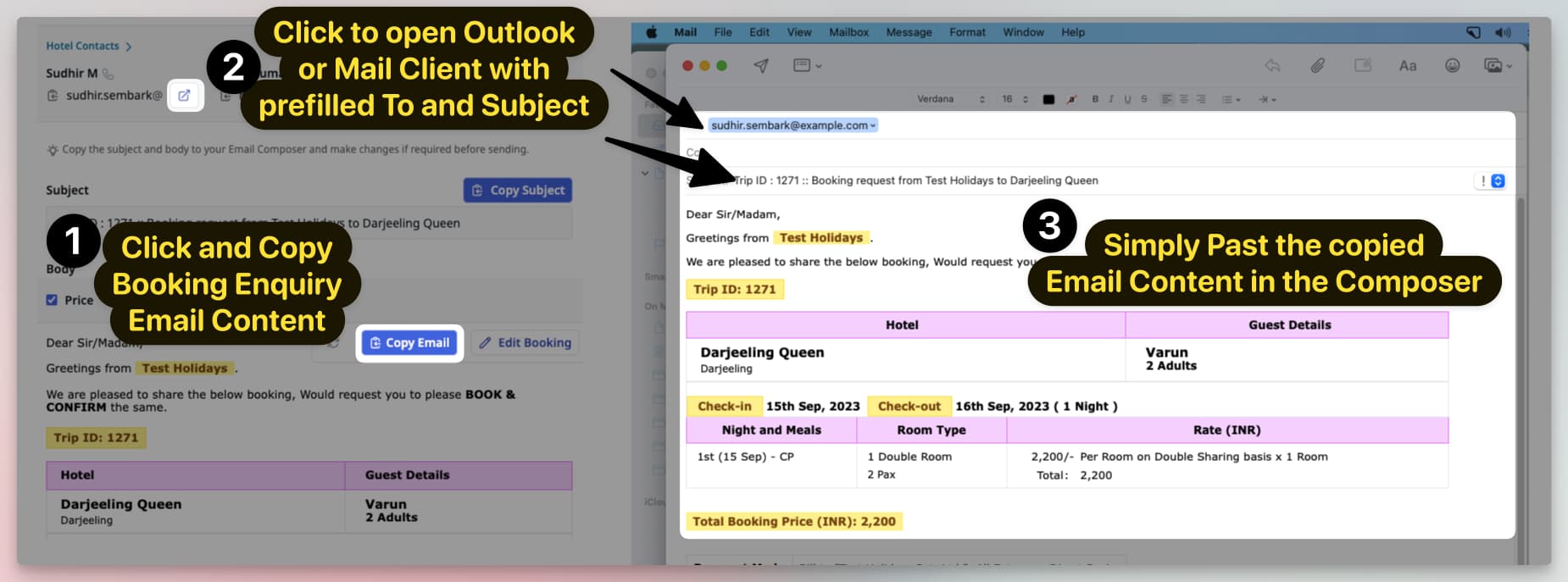Open the Mailbox menu
Screen dimensions: 1568x582
tap(848, 32)
